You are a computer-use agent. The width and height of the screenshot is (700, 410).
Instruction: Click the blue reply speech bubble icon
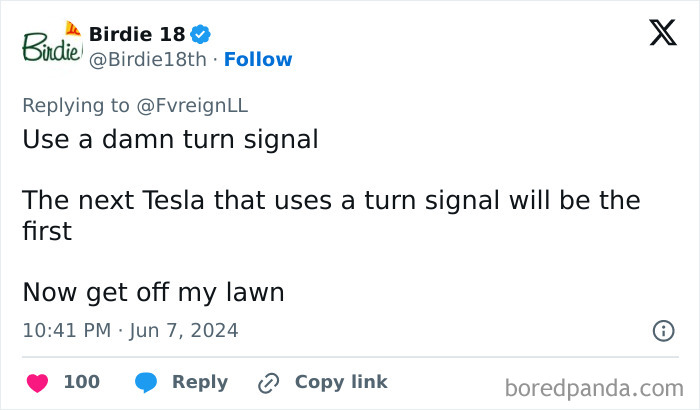click(x=146, y=382)
